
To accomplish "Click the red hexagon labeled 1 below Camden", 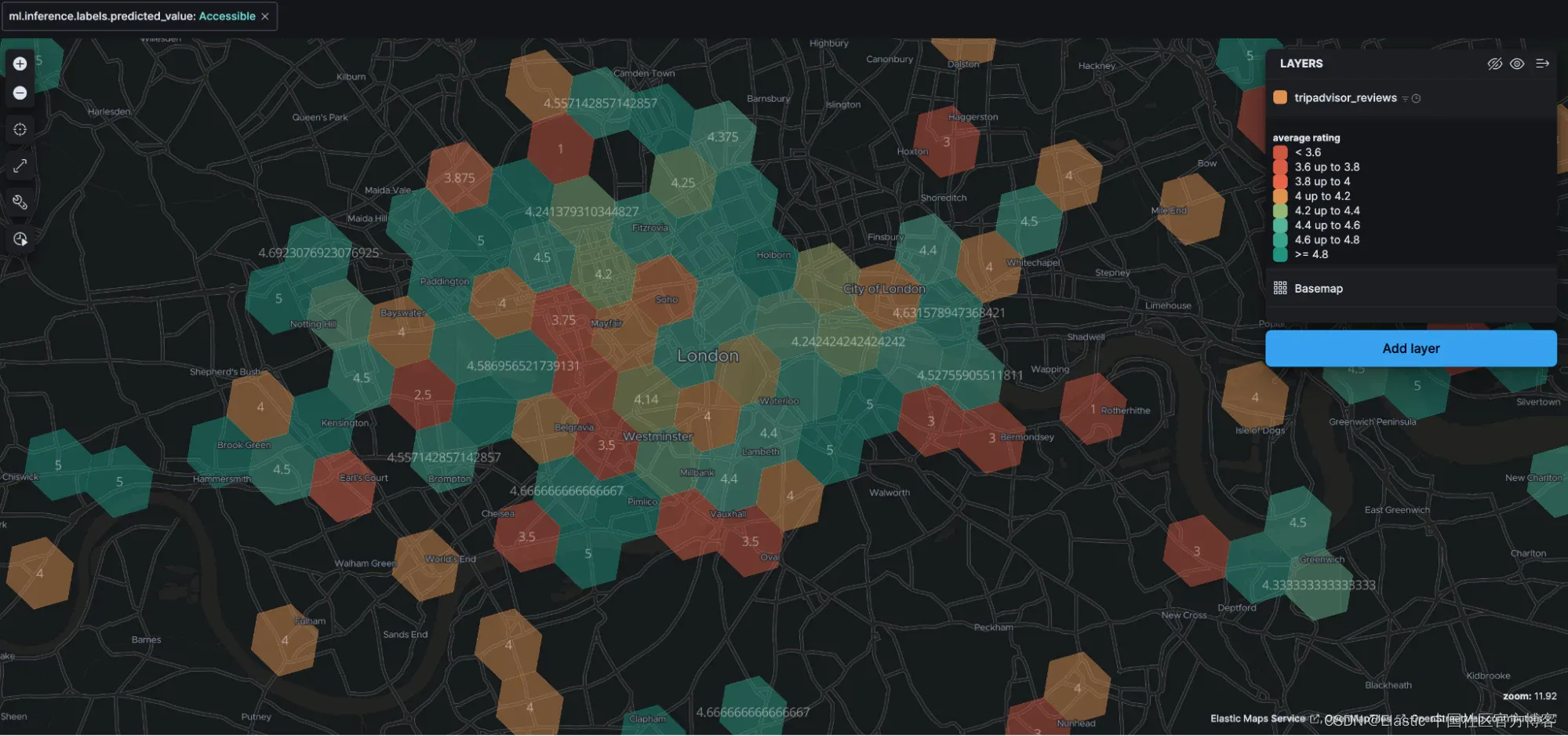I will 560,149.
